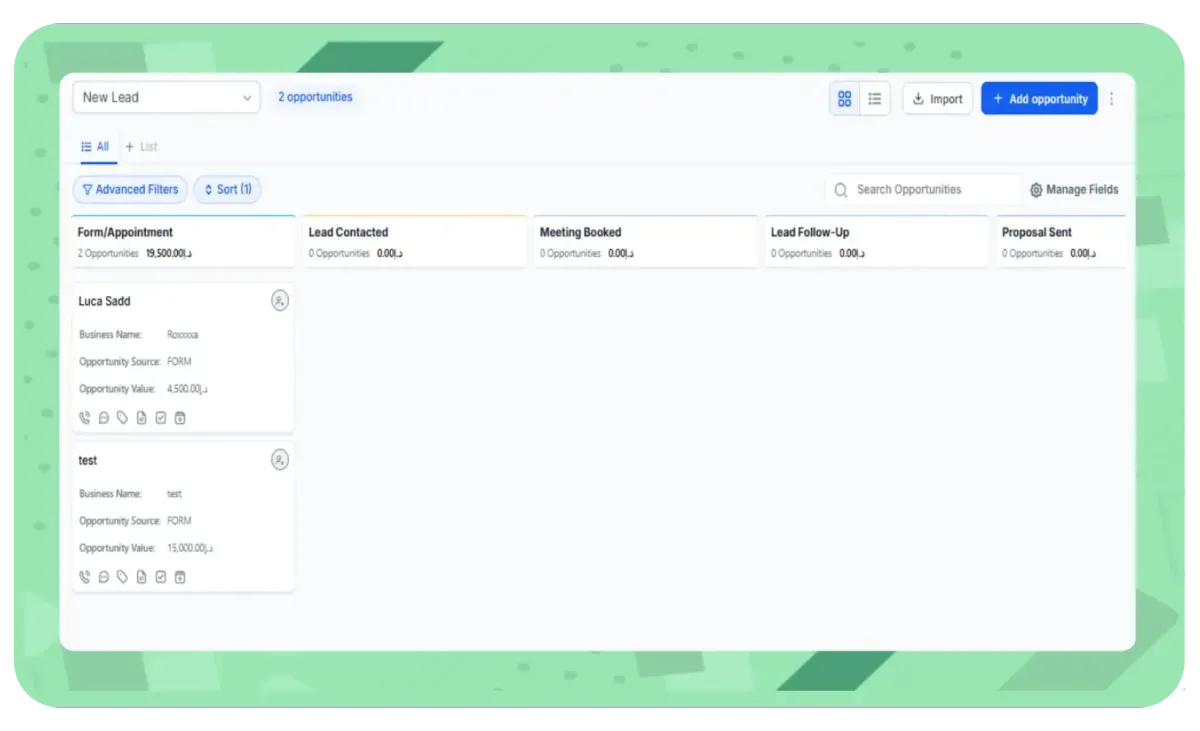Add a new list using + List
This screenshot has width=1200, height=731.
click(x=142, y=146)
